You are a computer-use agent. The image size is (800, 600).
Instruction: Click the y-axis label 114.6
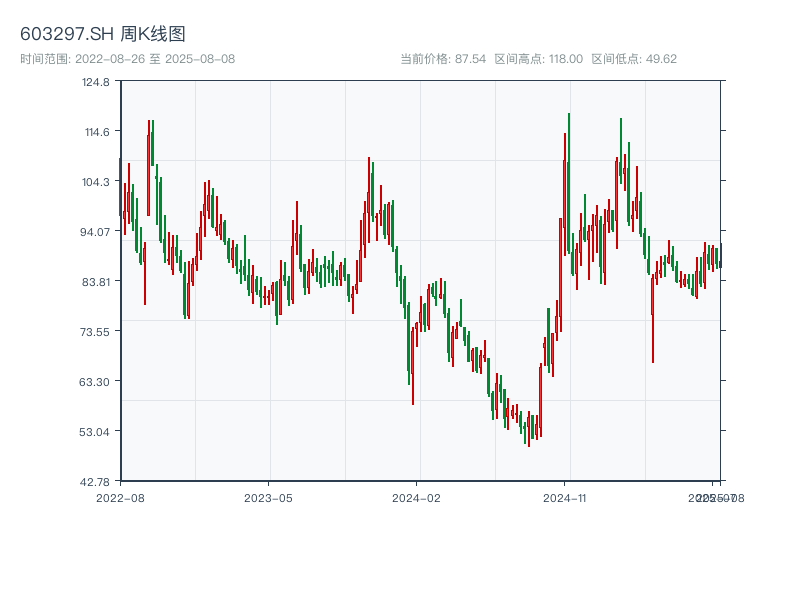[97, 132]
